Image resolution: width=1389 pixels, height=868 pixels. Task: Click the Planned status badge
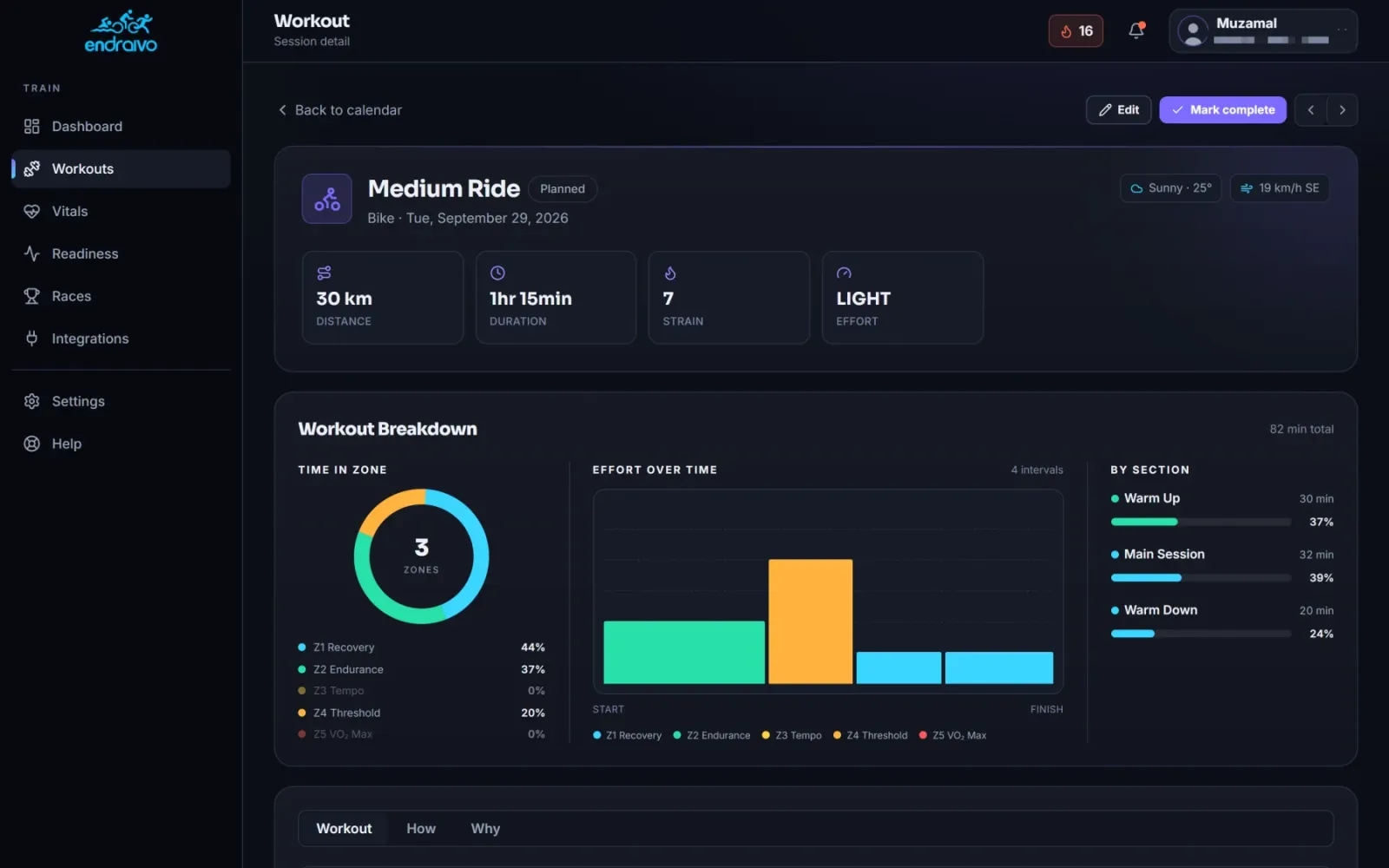click(x=563, y=189)
